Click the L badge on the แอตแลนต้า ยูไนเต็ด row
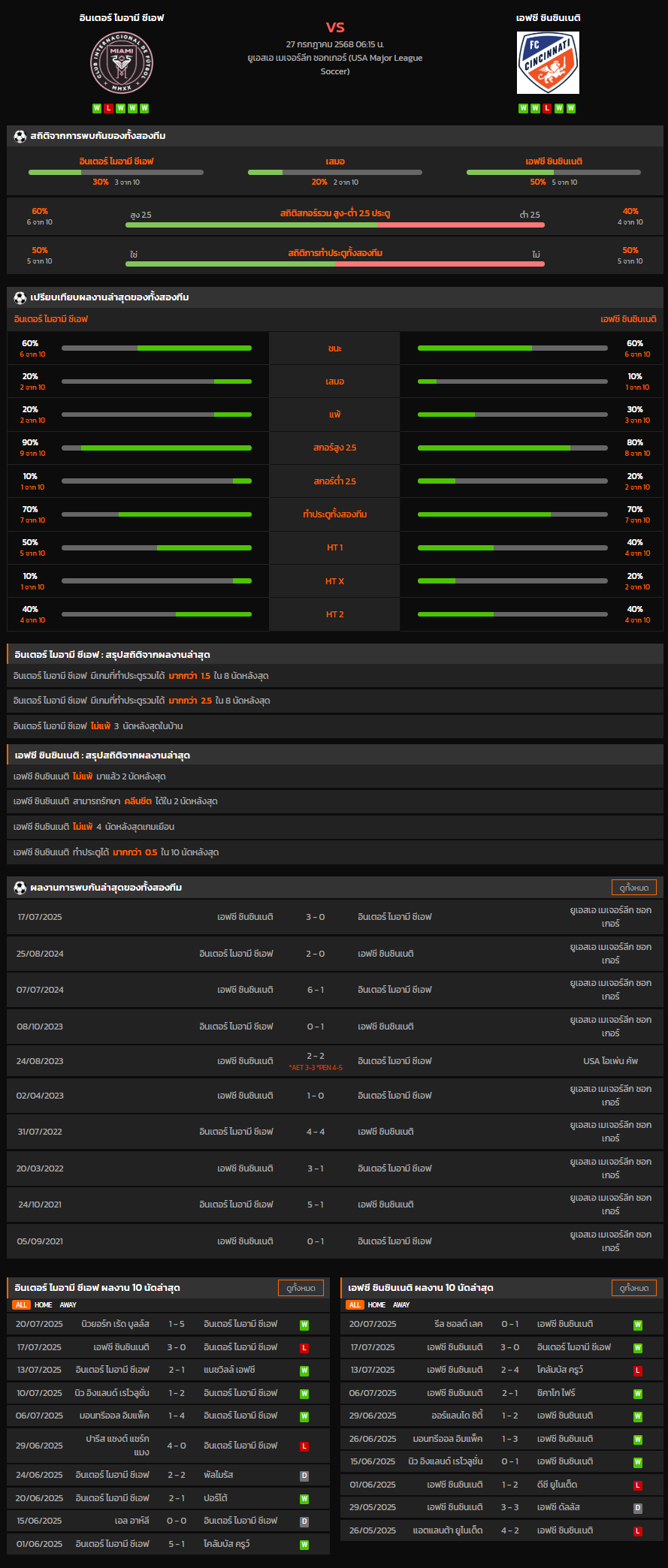Image resolution: width=668 pixels, height=1568 pixels. (x=638, y=1531)
